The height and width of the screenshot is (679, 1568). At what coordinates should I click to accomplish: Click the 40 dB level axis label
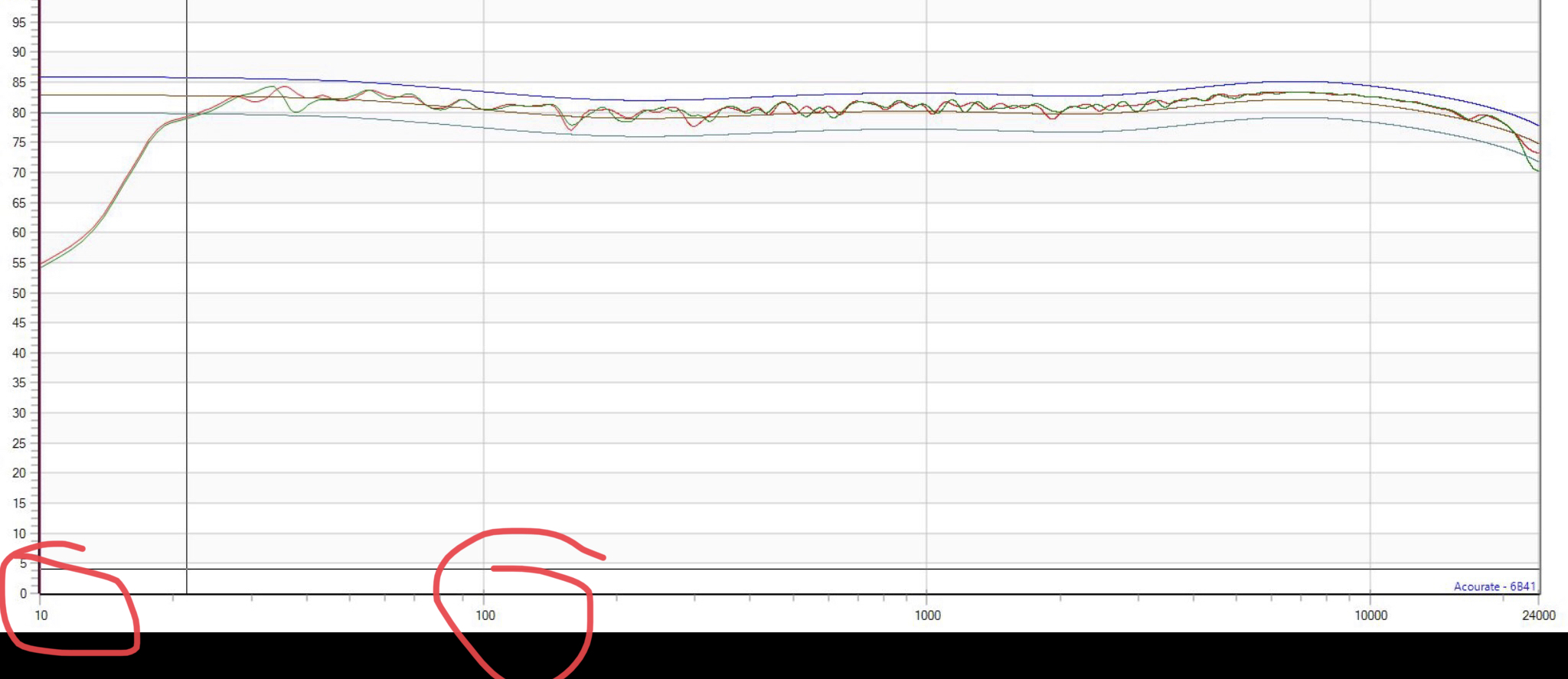pos(19,353)
